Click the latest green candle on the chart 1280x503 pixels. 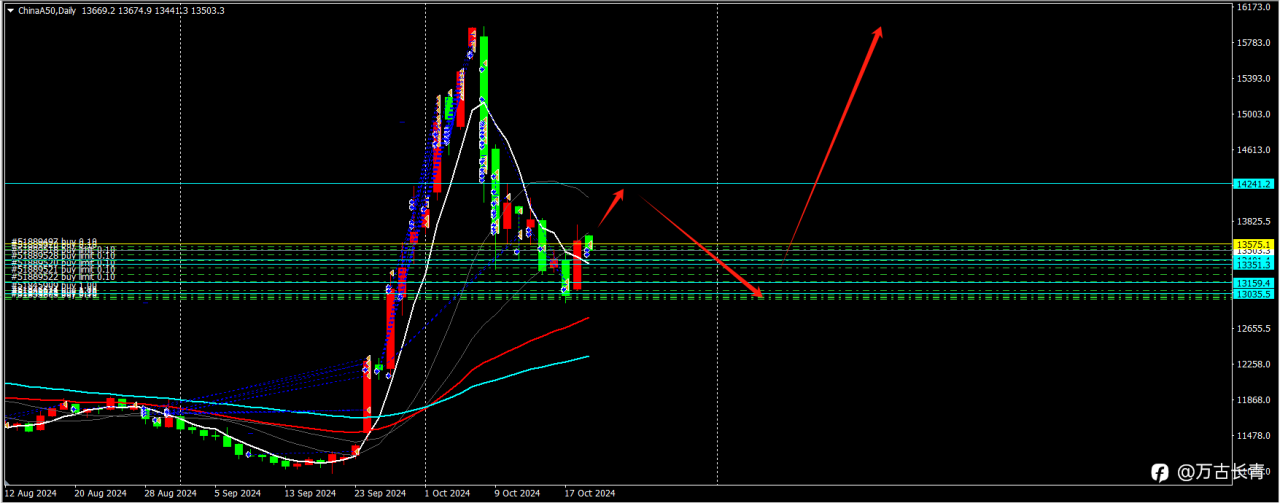pyautogui.click(x=590, y=243)
